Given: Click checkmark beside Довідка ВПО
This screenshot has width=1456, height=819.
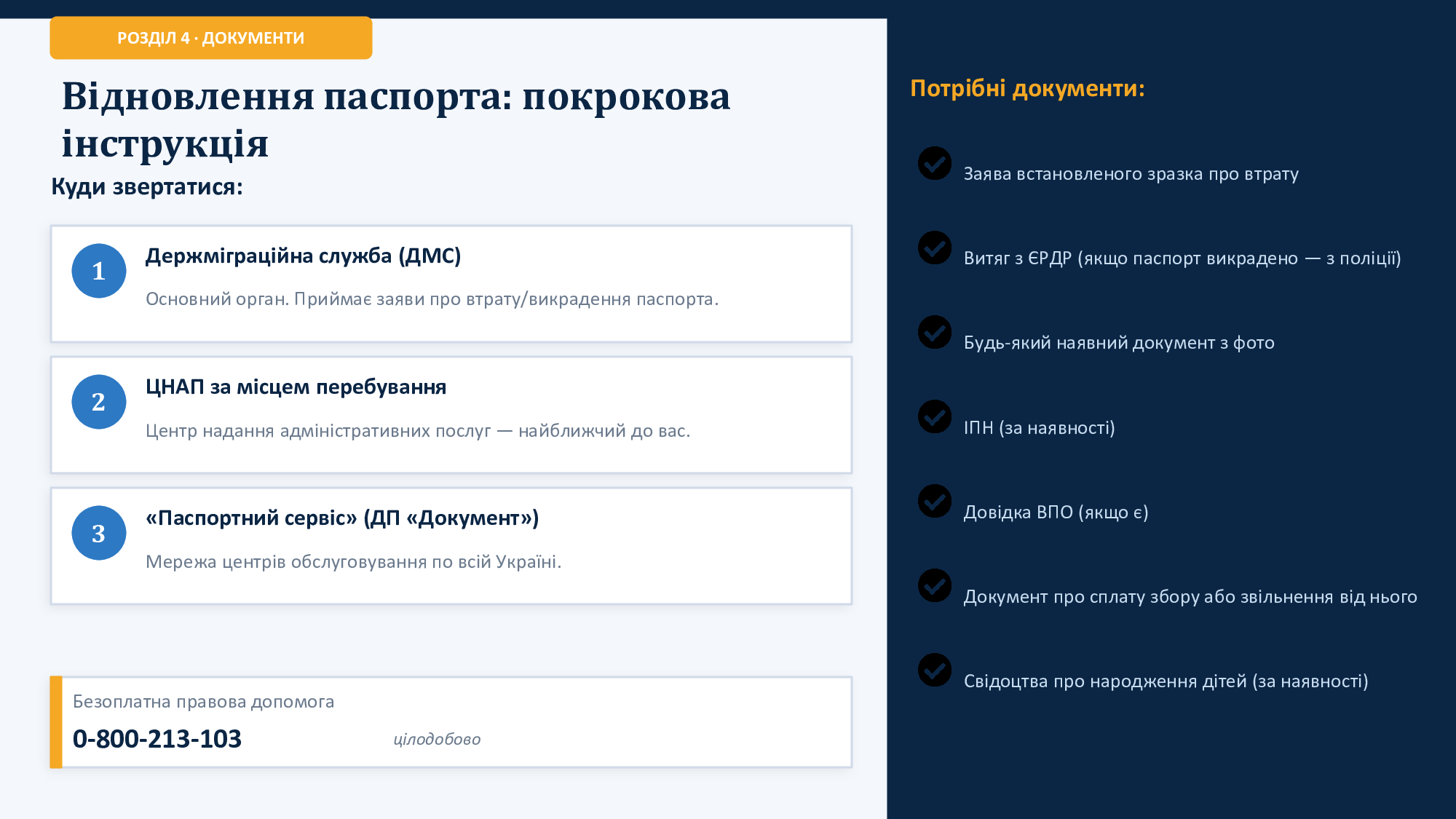Looking at the screenshot, I should [x=935, y=501].
